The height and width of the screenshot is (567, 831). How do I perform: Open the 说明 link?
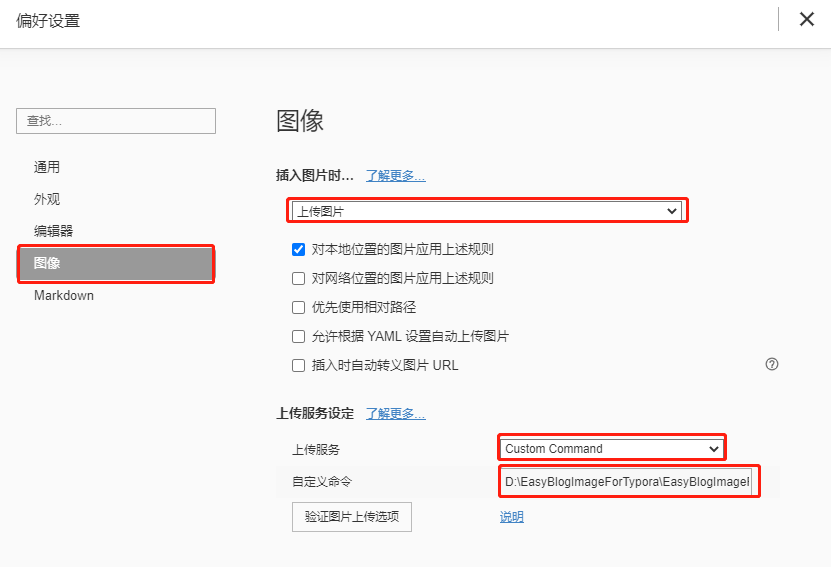click(x=511, y=517)
